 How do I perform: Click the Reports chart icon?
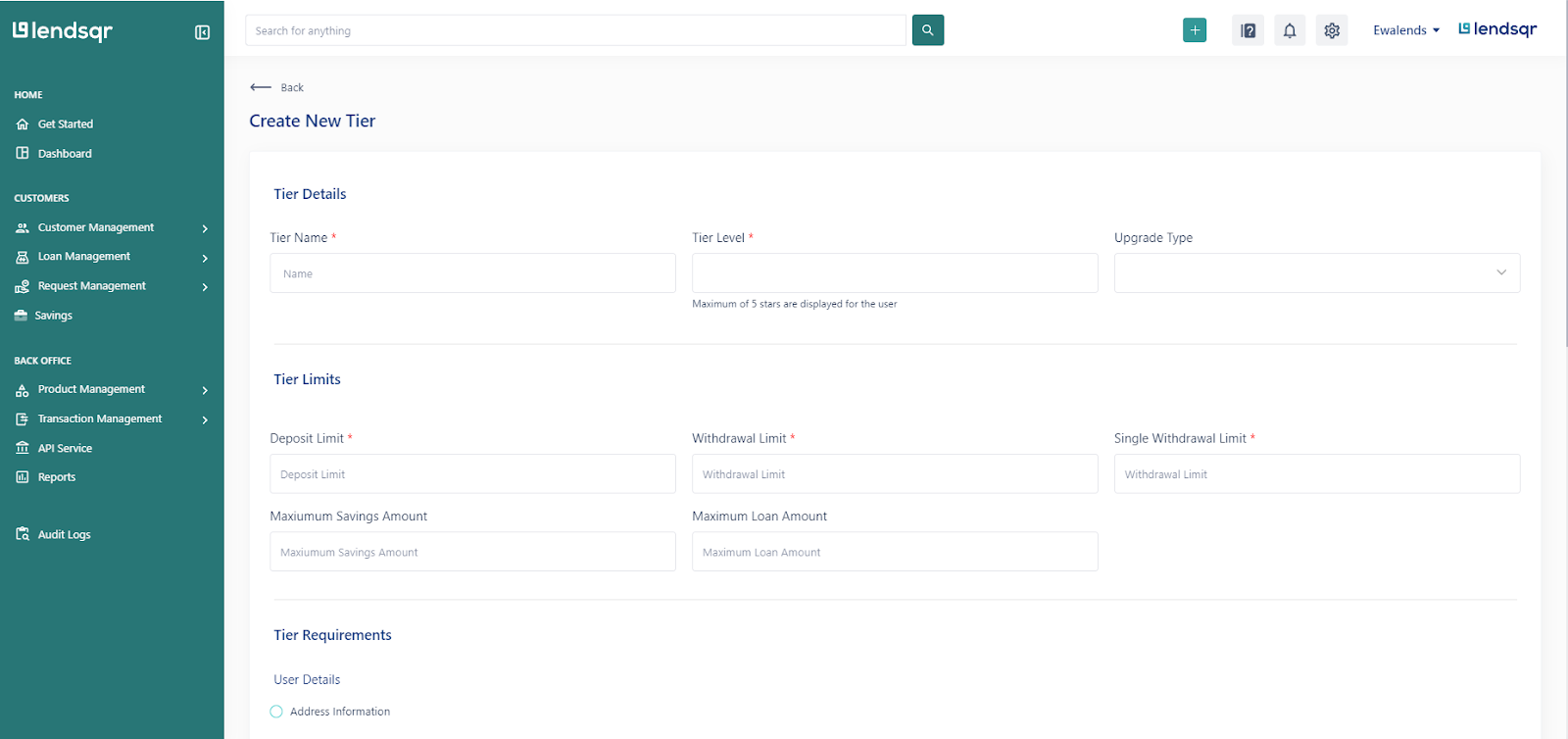[x=23, y=477]
